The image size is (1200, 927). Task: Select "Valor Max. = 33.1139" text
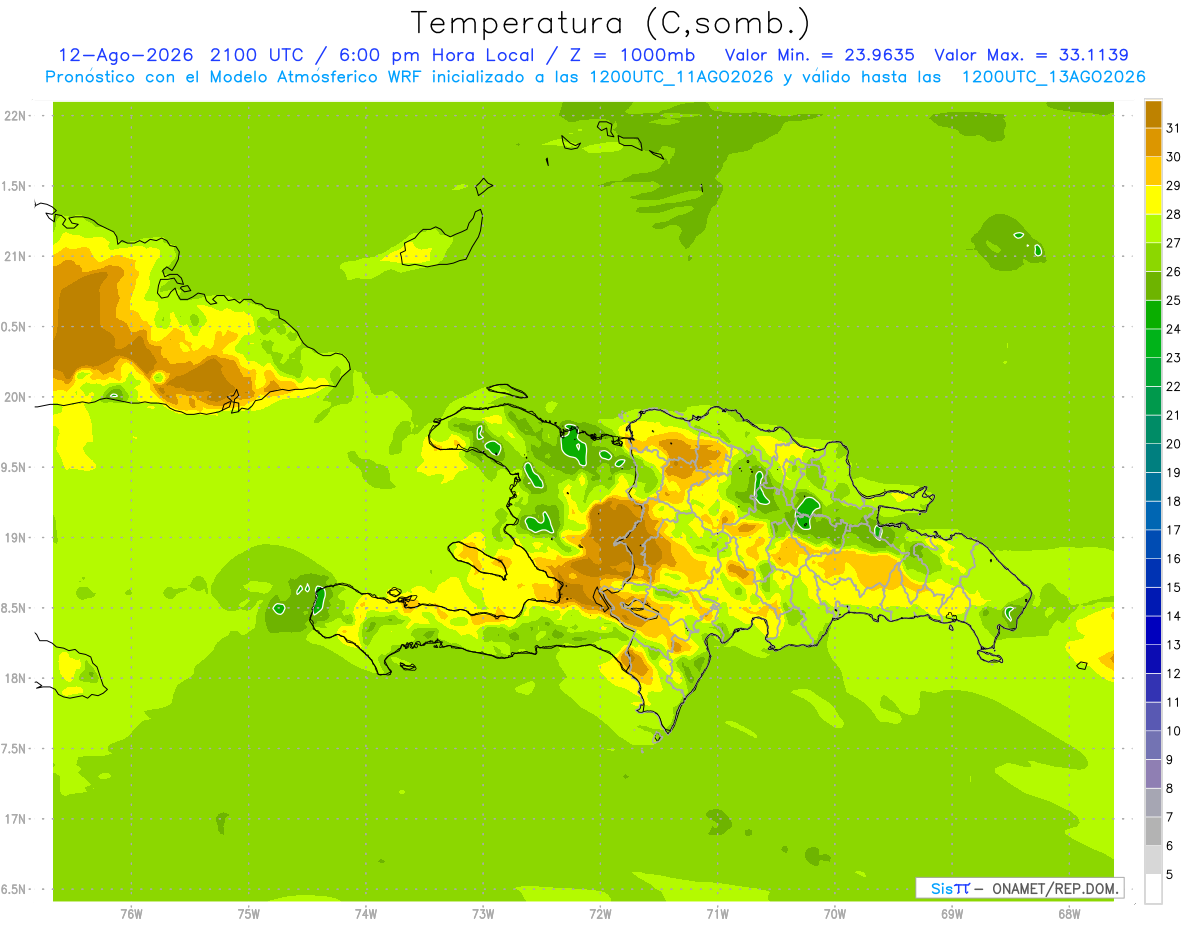coord(1032,55)
